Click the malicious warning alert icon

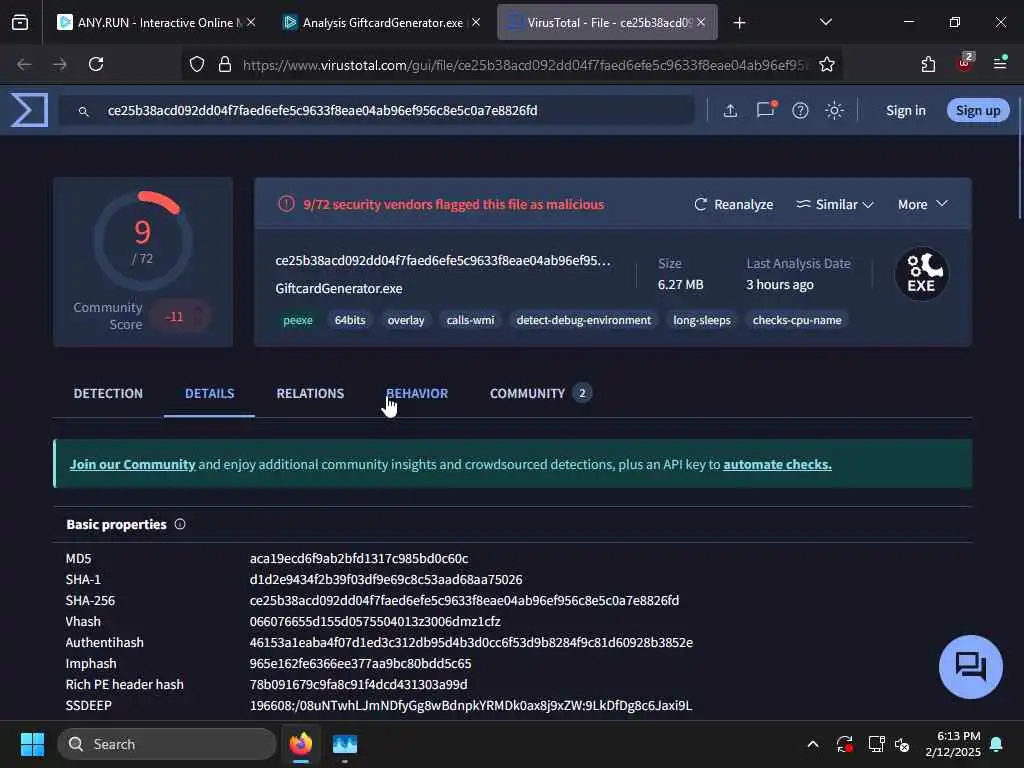click(x=286, y=204)
